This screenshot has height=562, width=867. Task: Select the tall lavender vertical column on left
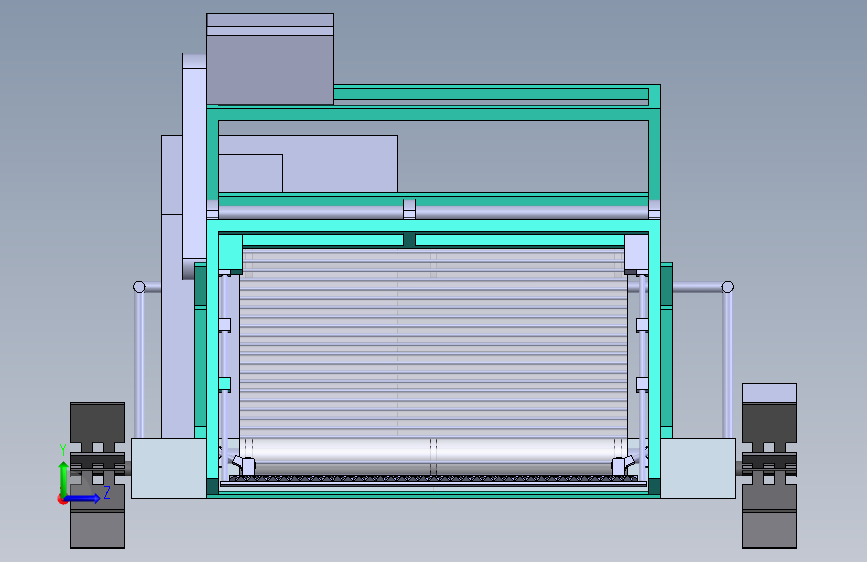point(194,166)
